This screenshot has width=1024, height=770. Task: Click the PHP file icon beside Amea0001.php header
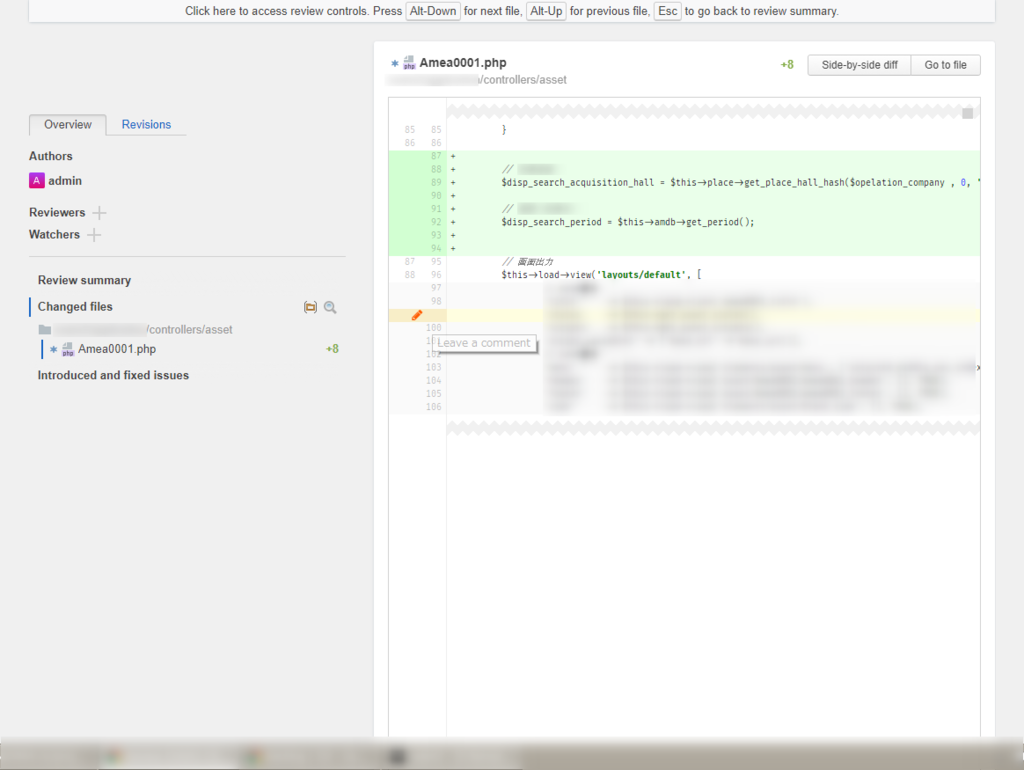[409, 63]
